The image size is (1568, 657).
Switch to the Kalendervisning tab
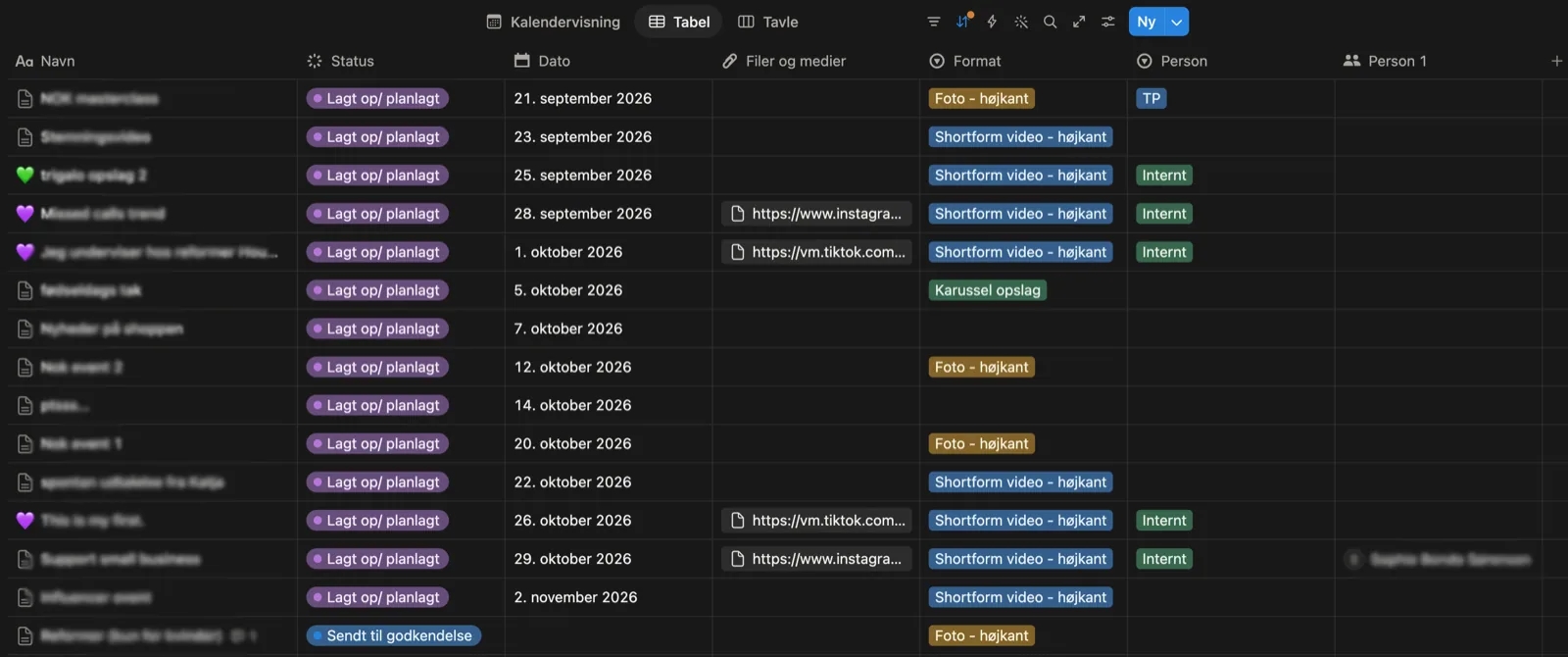554,22
